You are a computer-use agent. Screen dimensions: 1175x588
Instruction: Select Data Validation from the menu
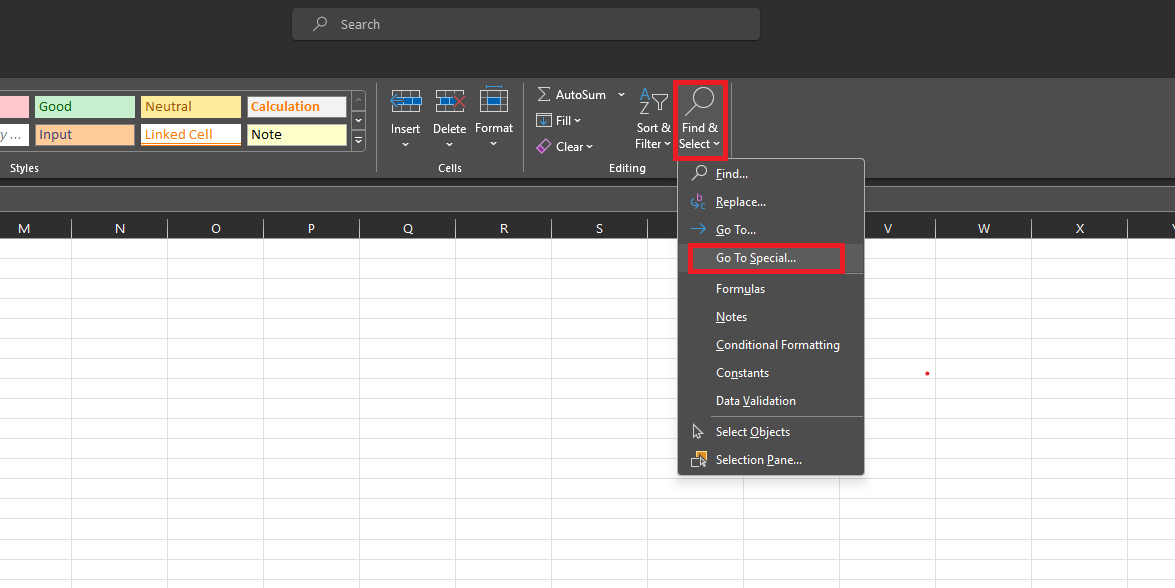pos(755,400)
